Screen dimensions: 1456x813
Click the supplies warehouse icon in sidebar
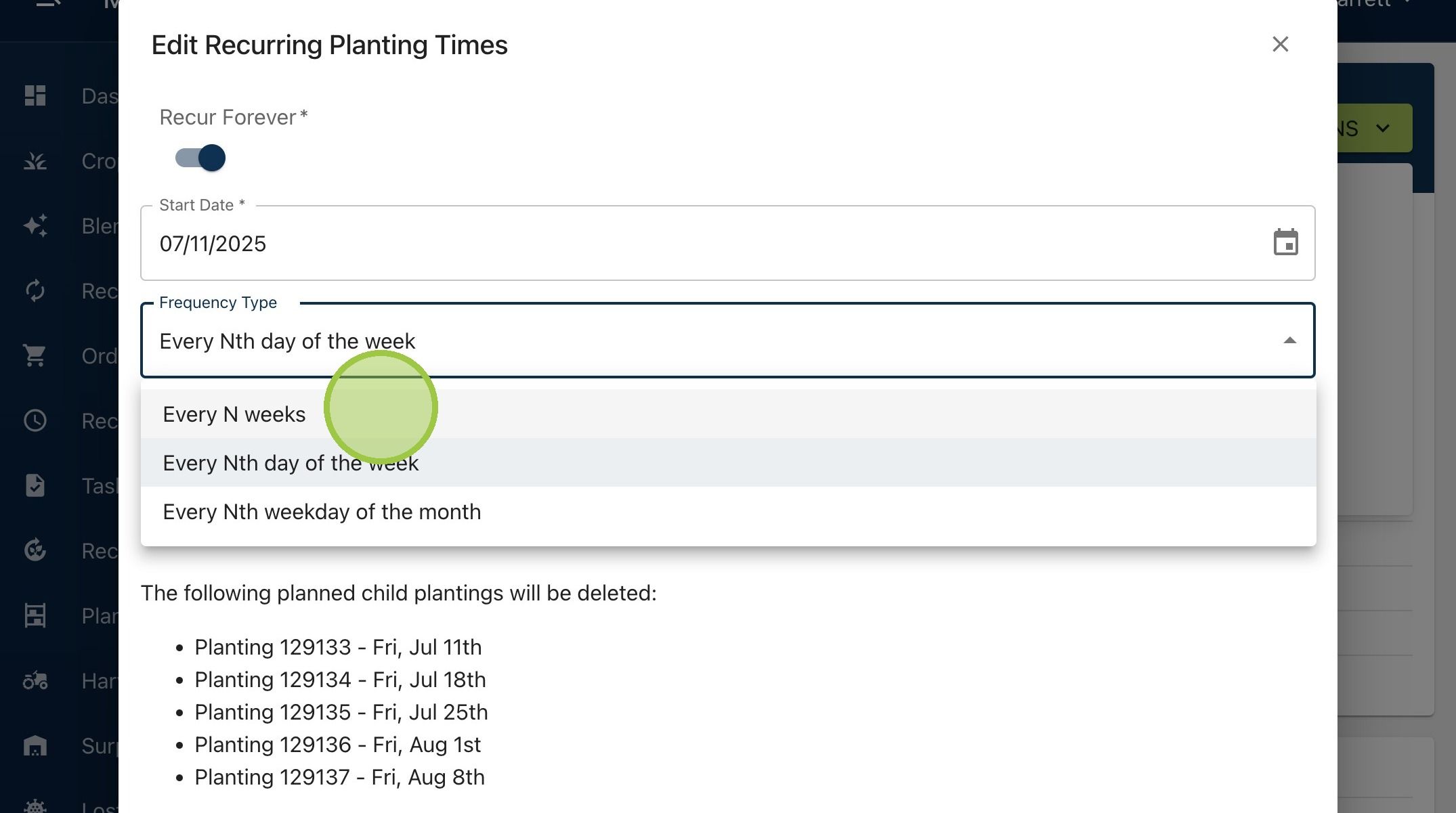(35, 745)
